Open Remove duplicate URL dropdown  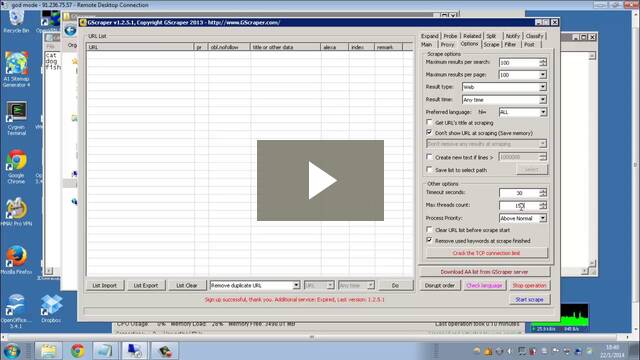[255, 285]
